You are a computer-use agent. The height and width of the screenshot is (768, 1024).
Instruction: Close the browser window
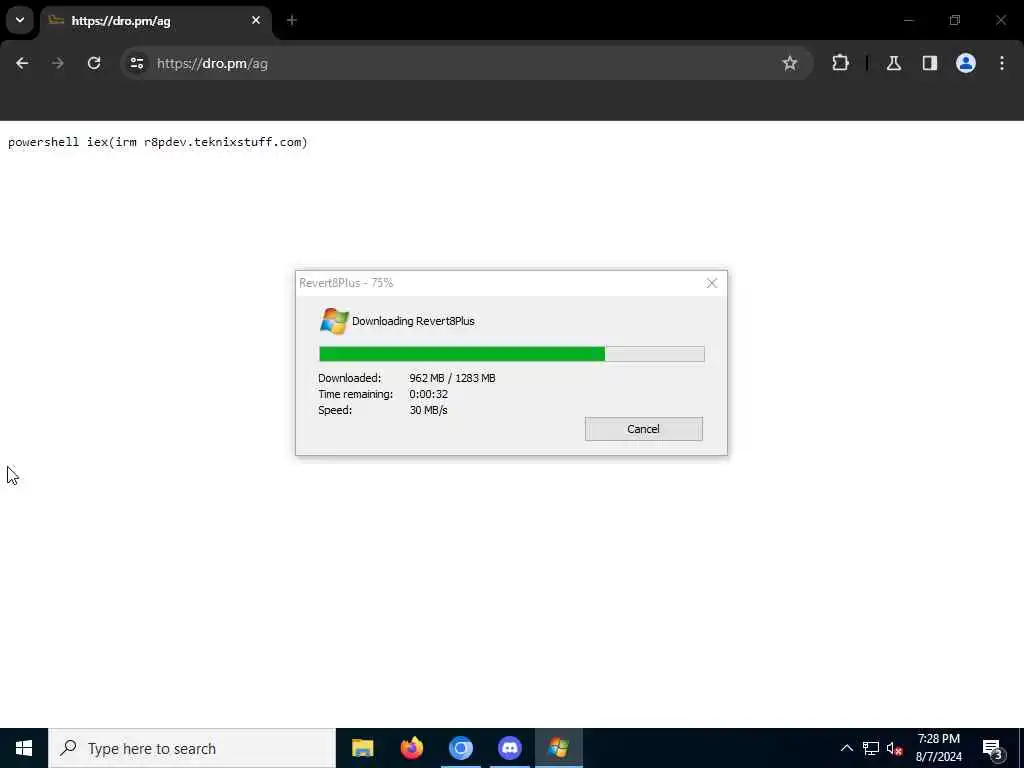pos(1000,20)
